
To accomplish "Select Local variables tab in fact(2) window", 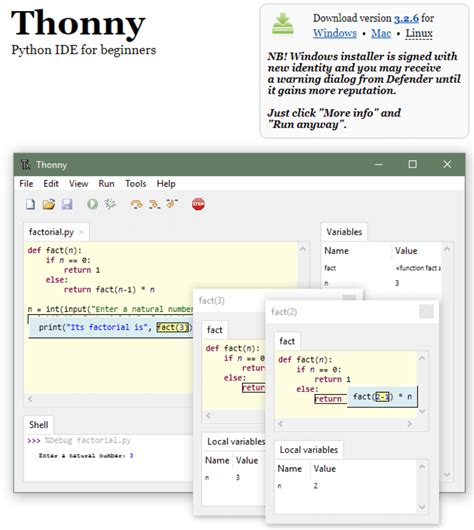I will tap(309, 450).
